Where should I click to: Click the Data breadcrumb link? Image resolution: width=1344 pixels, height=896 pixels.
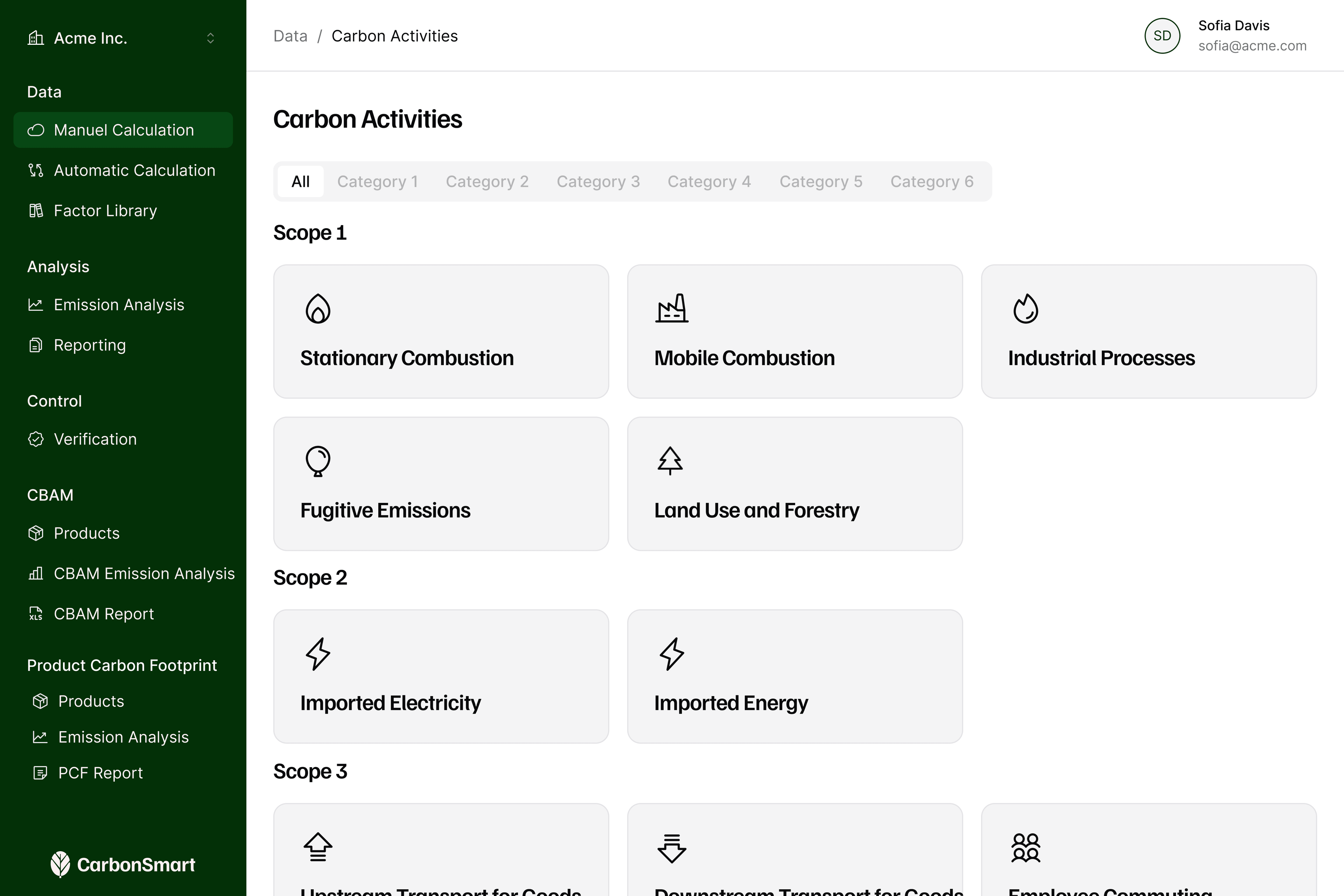coord(290,36)
